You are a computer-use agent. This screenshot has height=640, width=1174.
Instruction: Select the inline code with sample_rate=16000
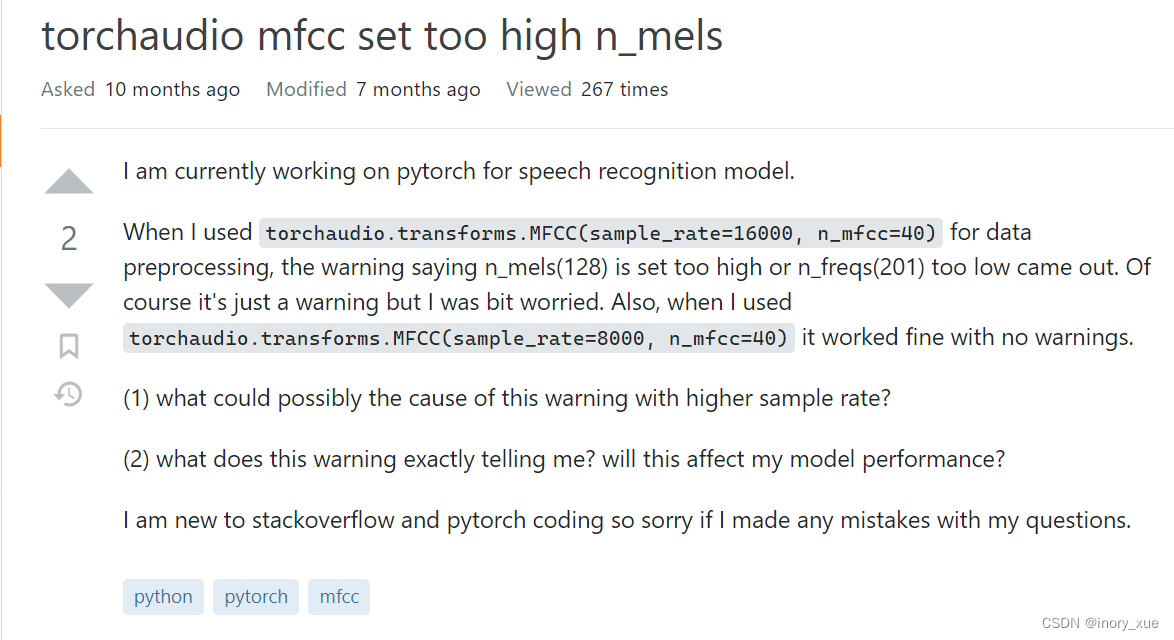[x=600, y=232]
